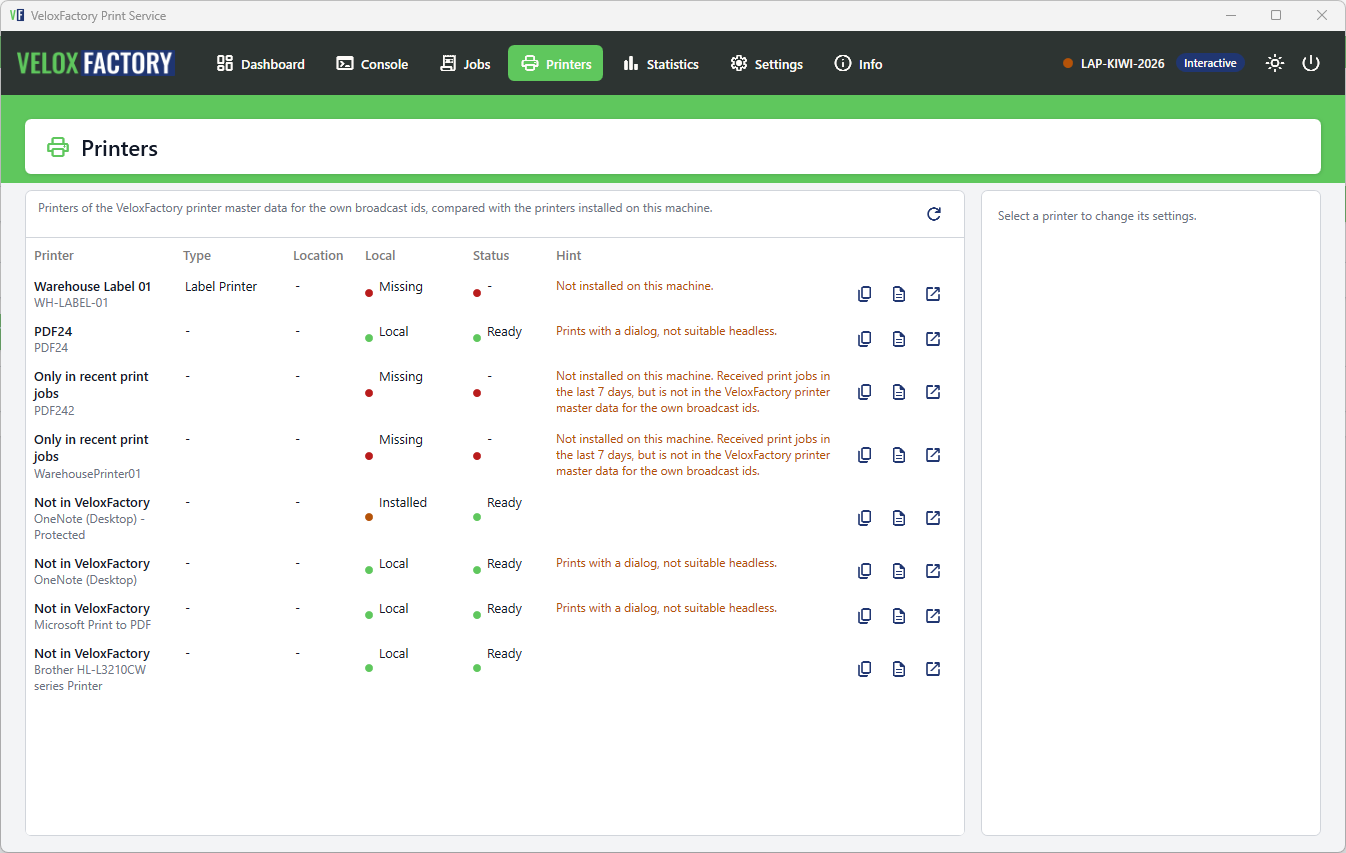The width and height of the screenshot is (1346, 853).
Task: Open the Settings tab
Action: point(767,63)
